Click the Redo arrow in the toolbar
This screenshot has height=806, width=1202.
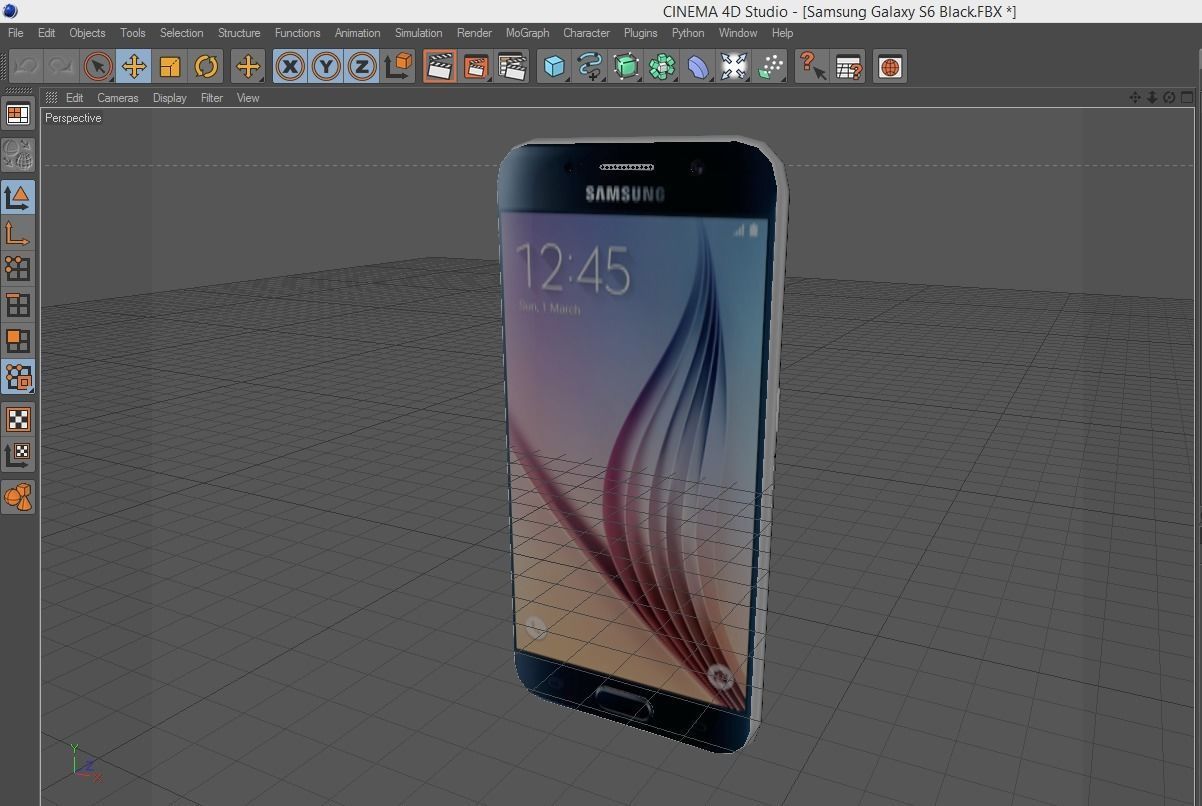[x=62, y=67]
